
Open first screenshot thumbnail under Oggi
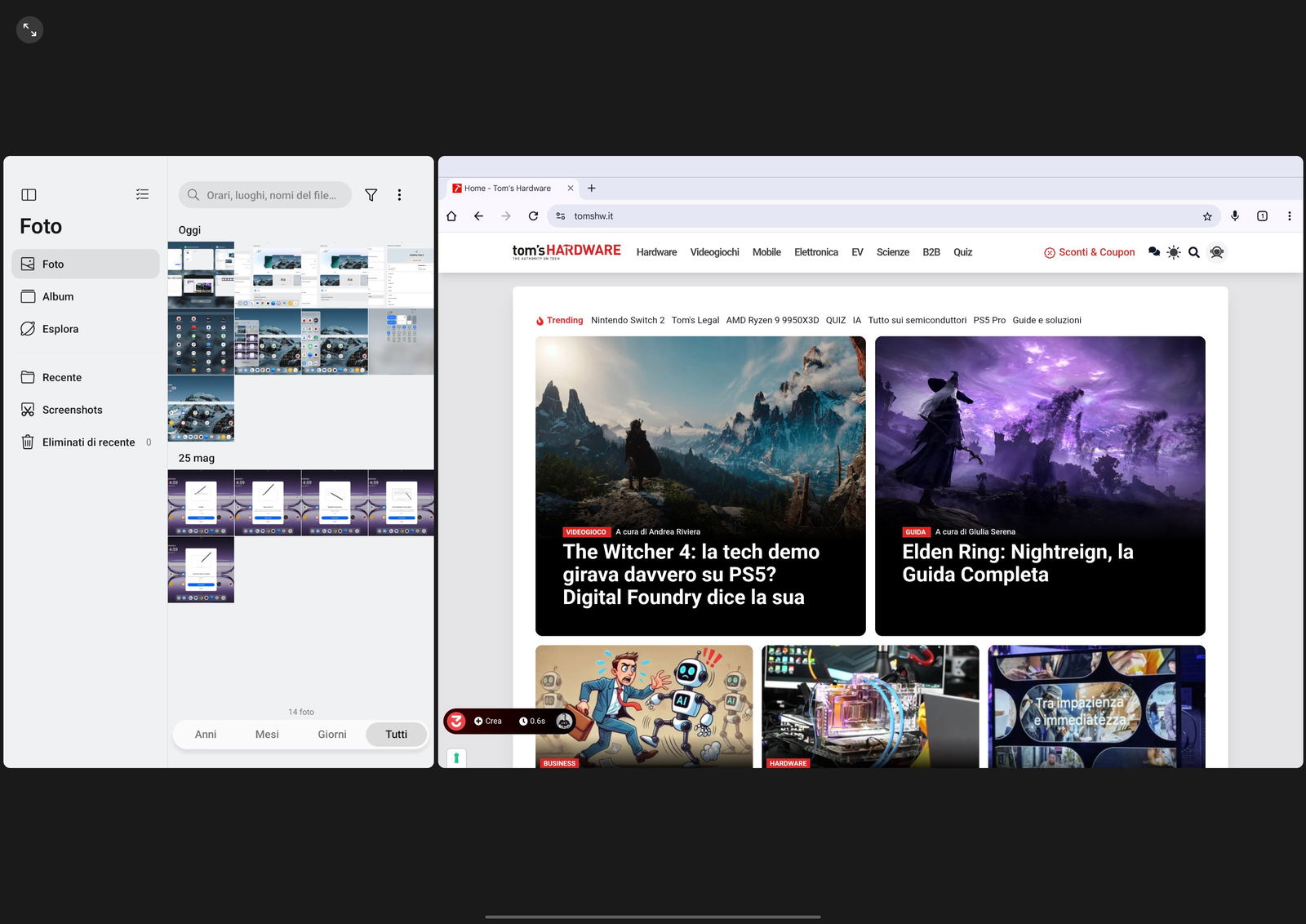201,274
